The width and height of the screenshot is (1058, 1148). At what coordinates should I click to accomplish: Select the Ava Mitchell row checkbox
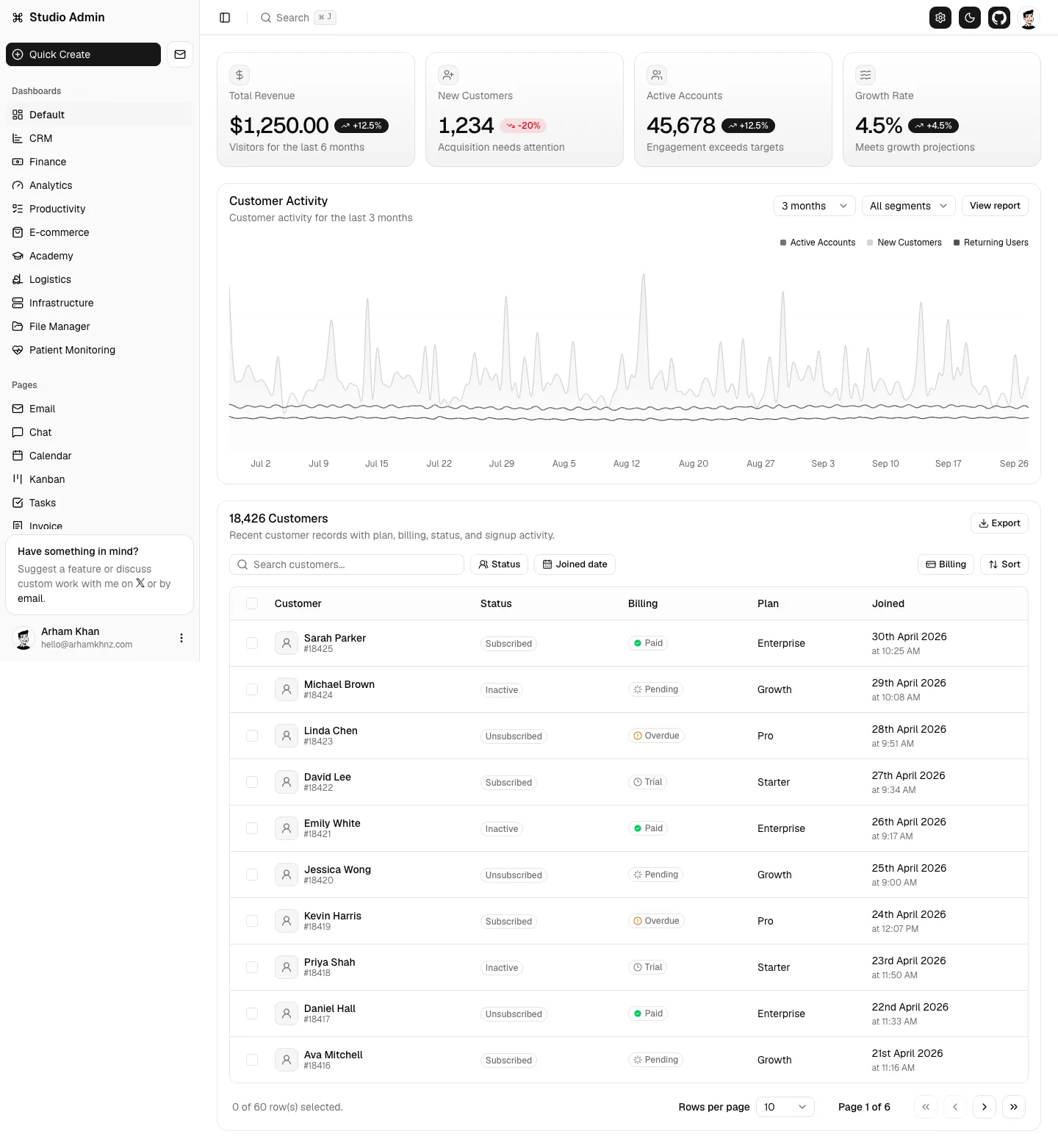[252, 1060]
